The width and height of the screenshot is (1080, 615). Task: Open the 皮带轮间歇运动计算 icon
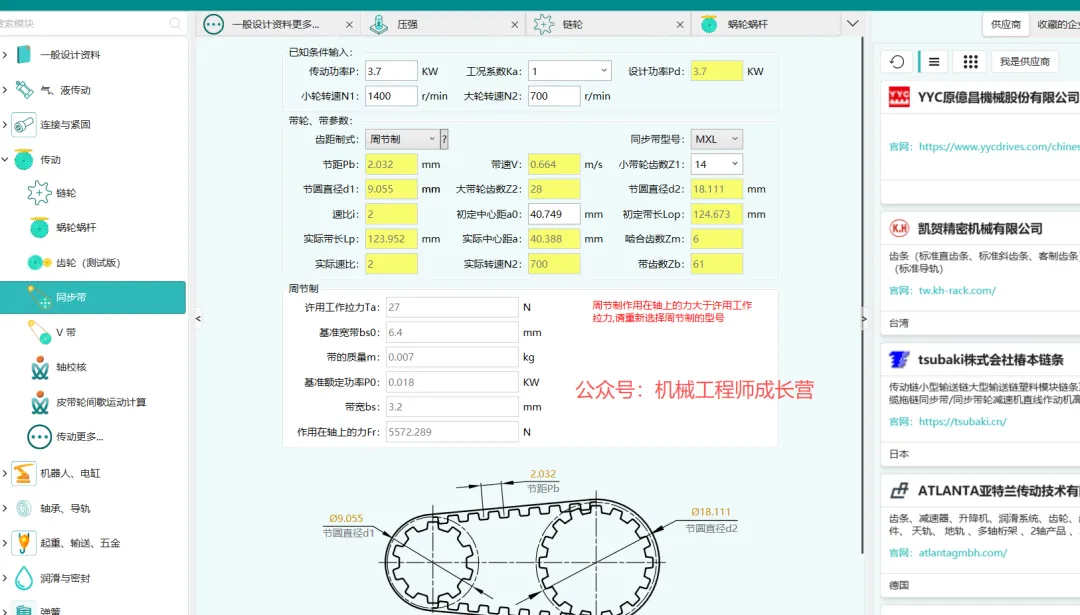[x=40, y=402]
